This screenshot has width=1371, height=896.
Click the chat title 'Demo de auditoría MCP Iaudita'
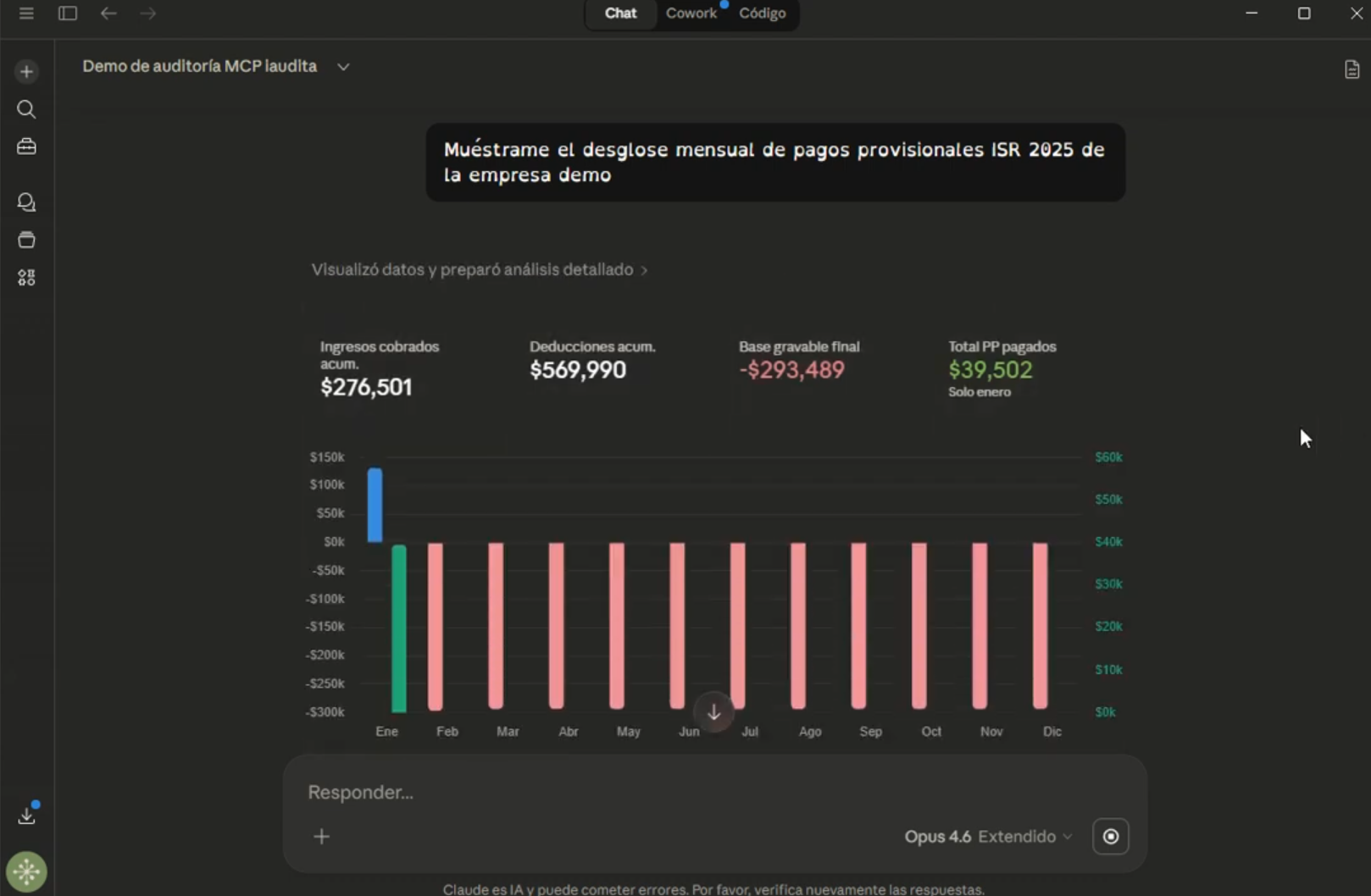tap(200, 66)
